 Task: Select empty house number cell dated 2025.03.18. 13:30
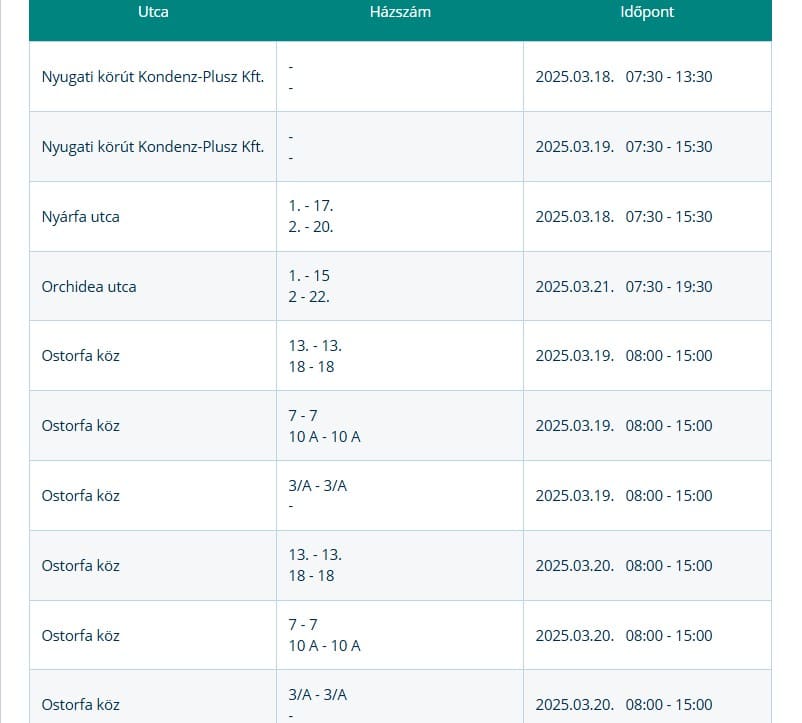(x=399, y=76)
